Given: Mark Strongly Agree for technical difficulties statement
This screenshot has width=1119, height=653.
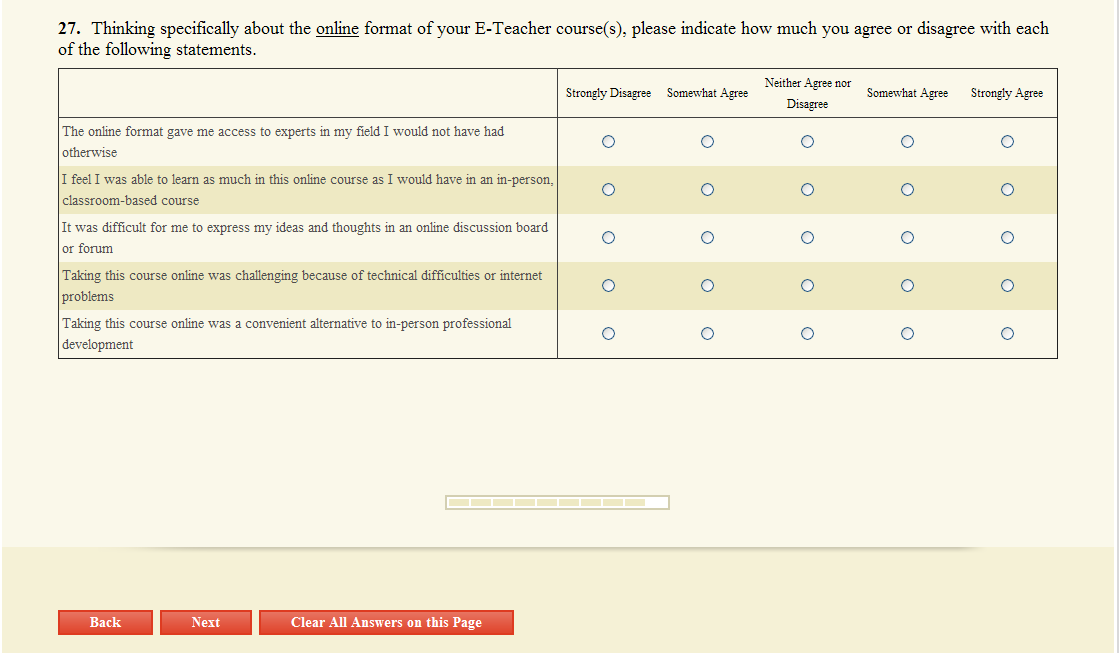Looking at the screenshot, I should [x=1007, y=286].
